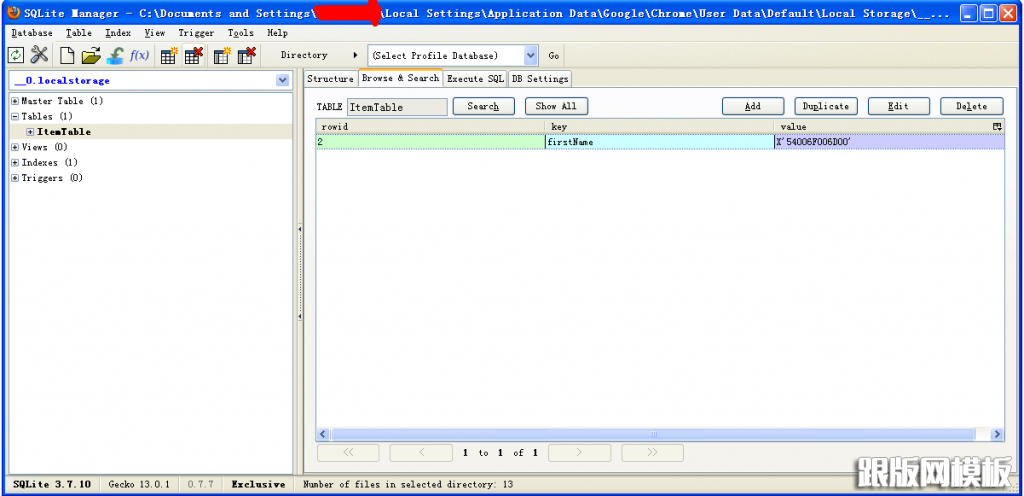Click rowid cell containing 2
The image size is (1024, 496).
(x=430, y=142)
